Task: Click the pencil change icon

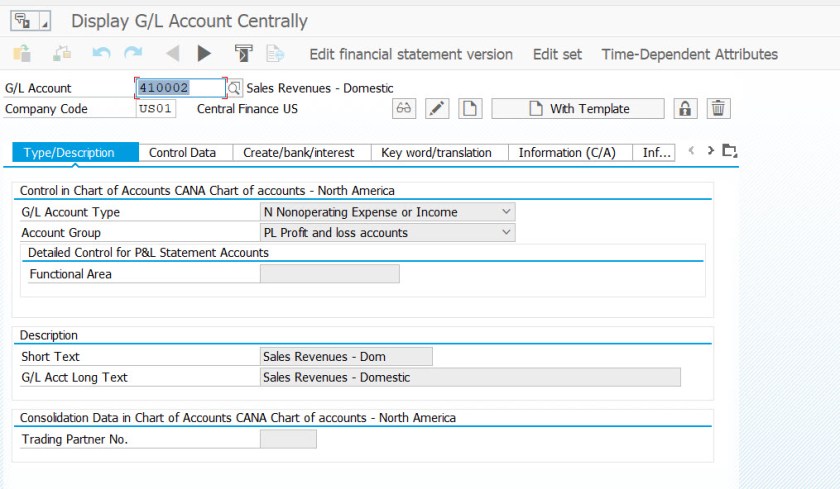Action: pos(437,109)
